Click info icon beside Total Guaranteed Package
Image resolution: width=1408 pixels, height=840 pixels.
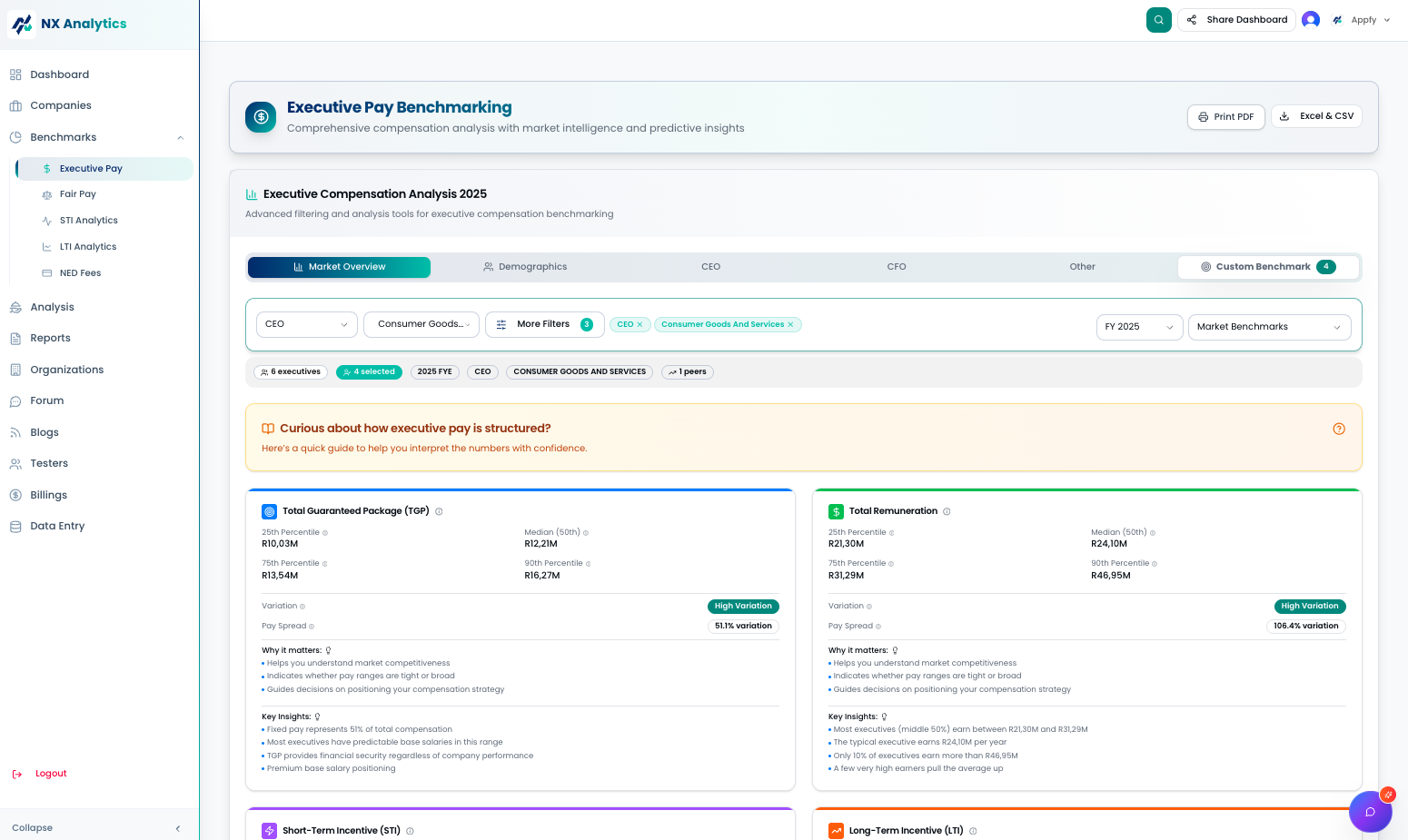439,511
